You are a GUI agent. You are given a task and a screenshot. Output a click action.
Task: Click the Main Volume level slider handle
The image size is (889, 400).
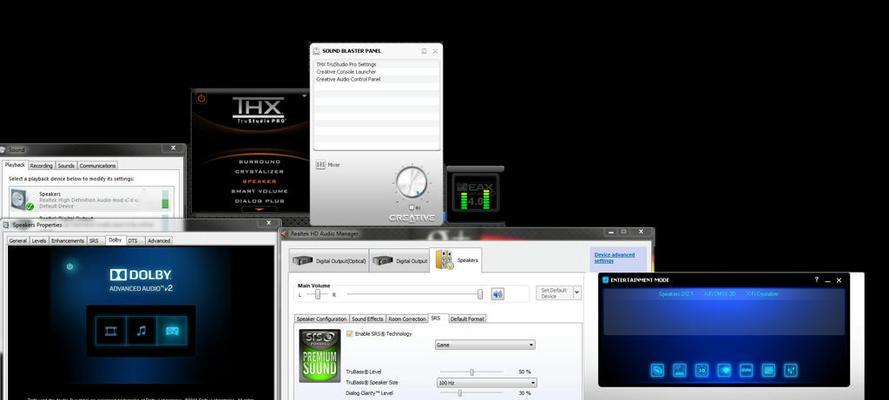(x=480, y=294)
